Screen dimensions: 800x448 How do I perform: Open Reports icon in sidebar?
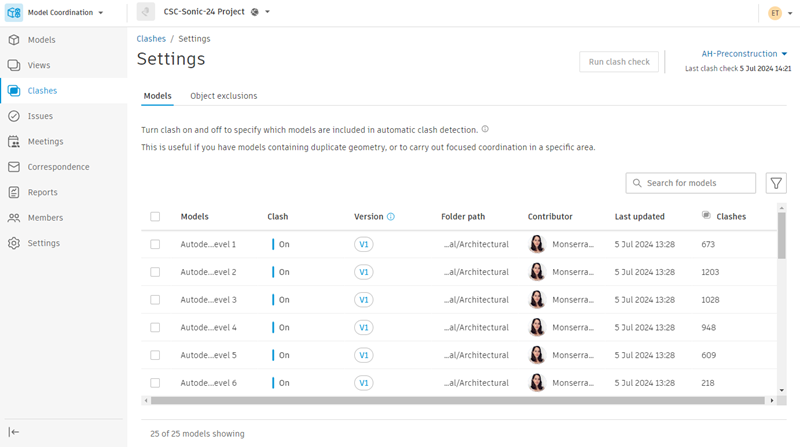point(14,192)
